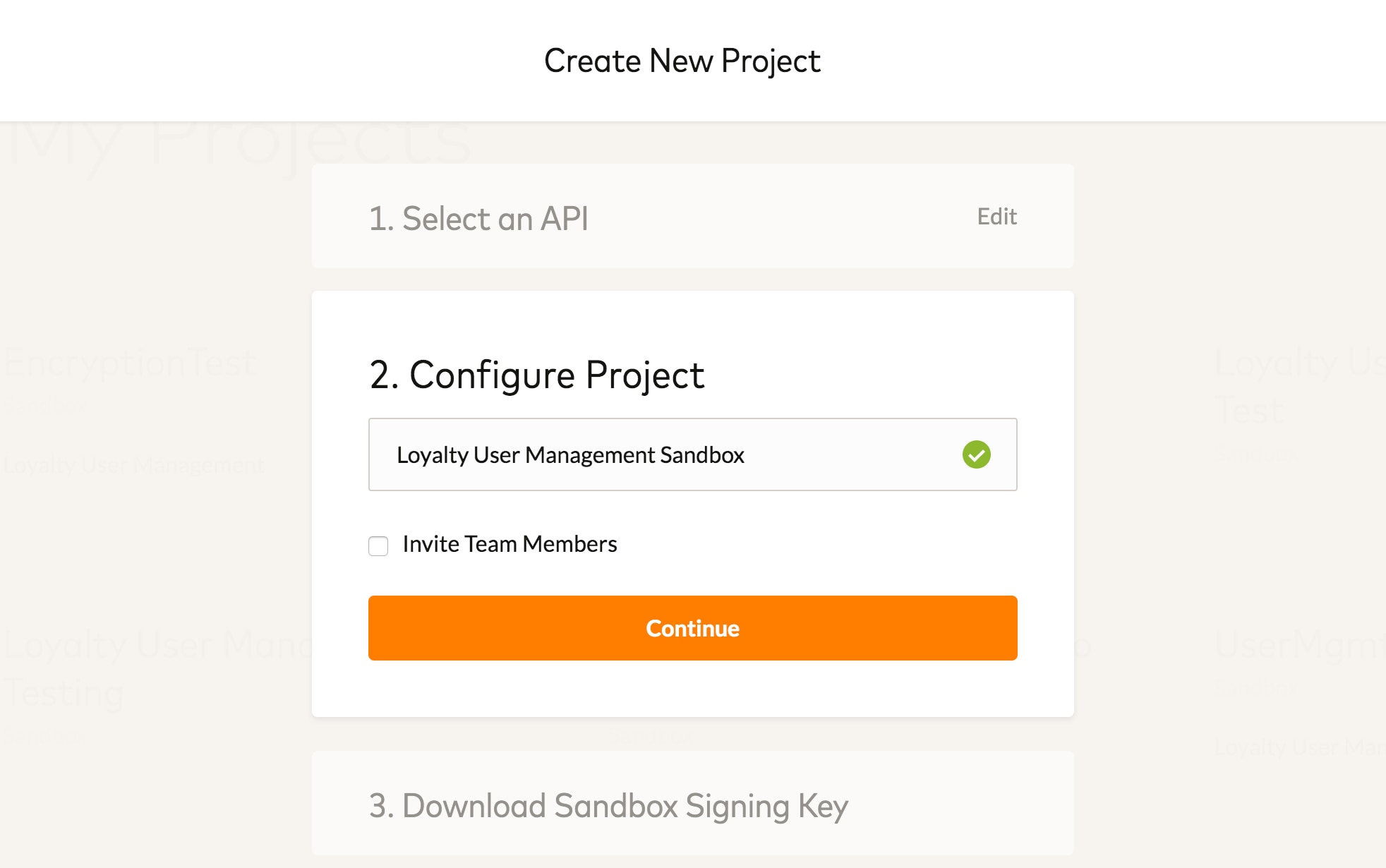Click the faded Sandbox label under Loyalty Testing
The image size is (1386, 868).
click(x=46, y=736)
